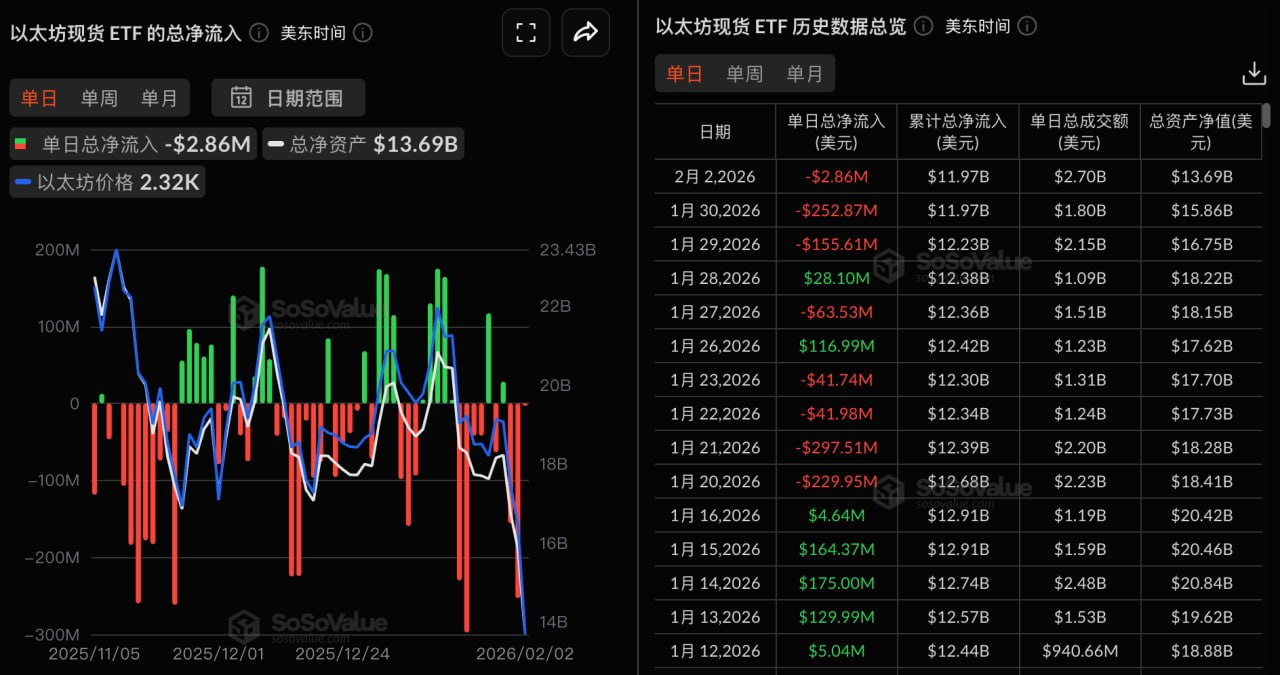Click the share arrow icon
This screenshot has width=1280, height=675.
tap(585, 32)
